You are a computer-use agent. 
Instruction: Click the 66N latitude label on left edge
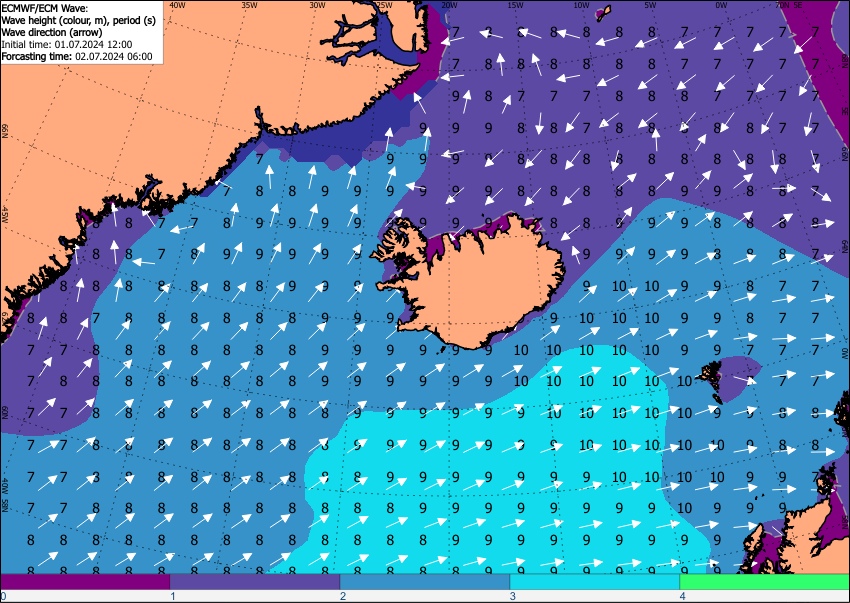[4, 130]
